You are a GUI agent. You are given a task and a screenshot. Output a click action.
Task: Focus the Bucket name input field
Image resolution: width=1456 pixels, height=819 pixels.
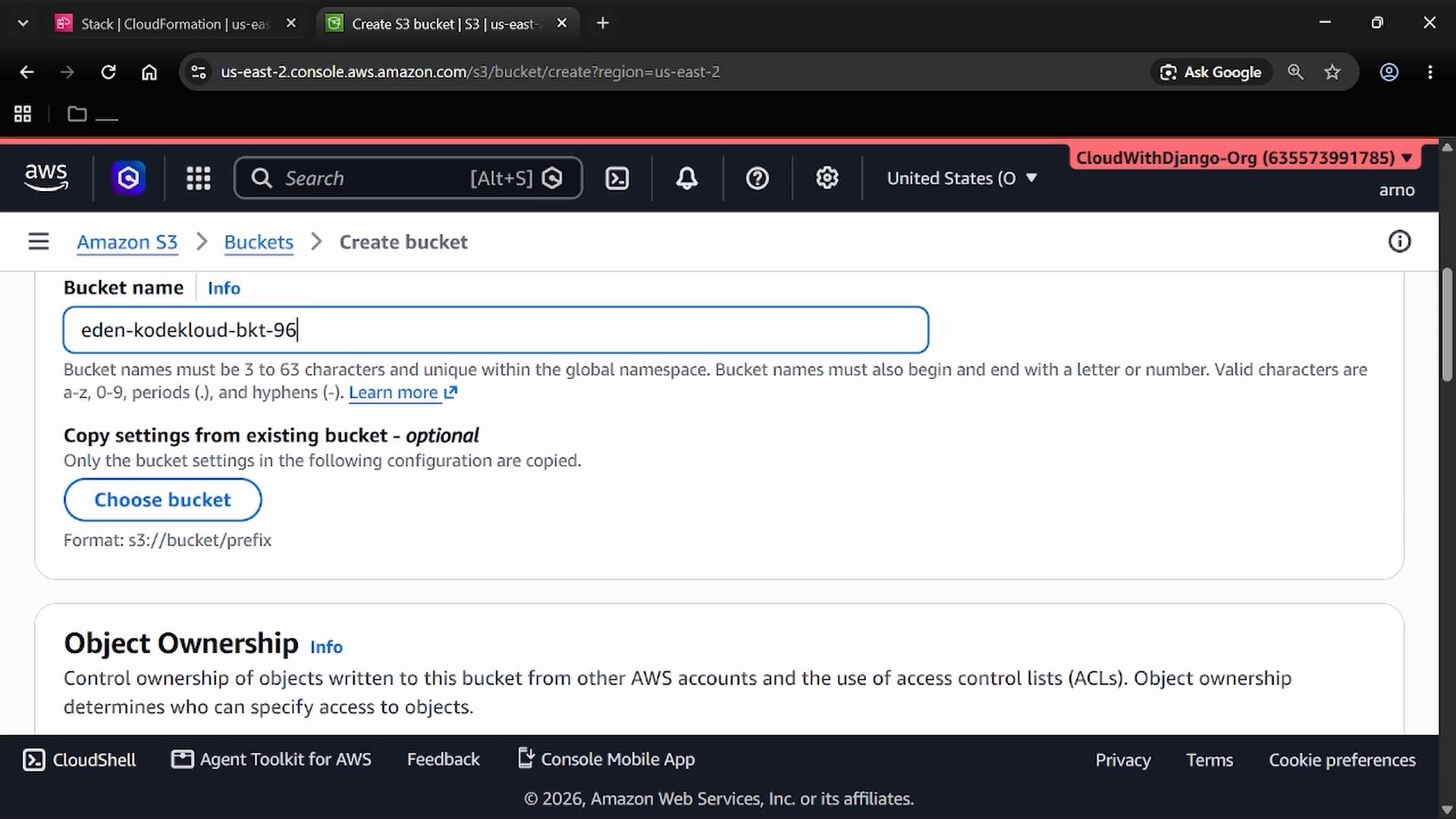496,330
